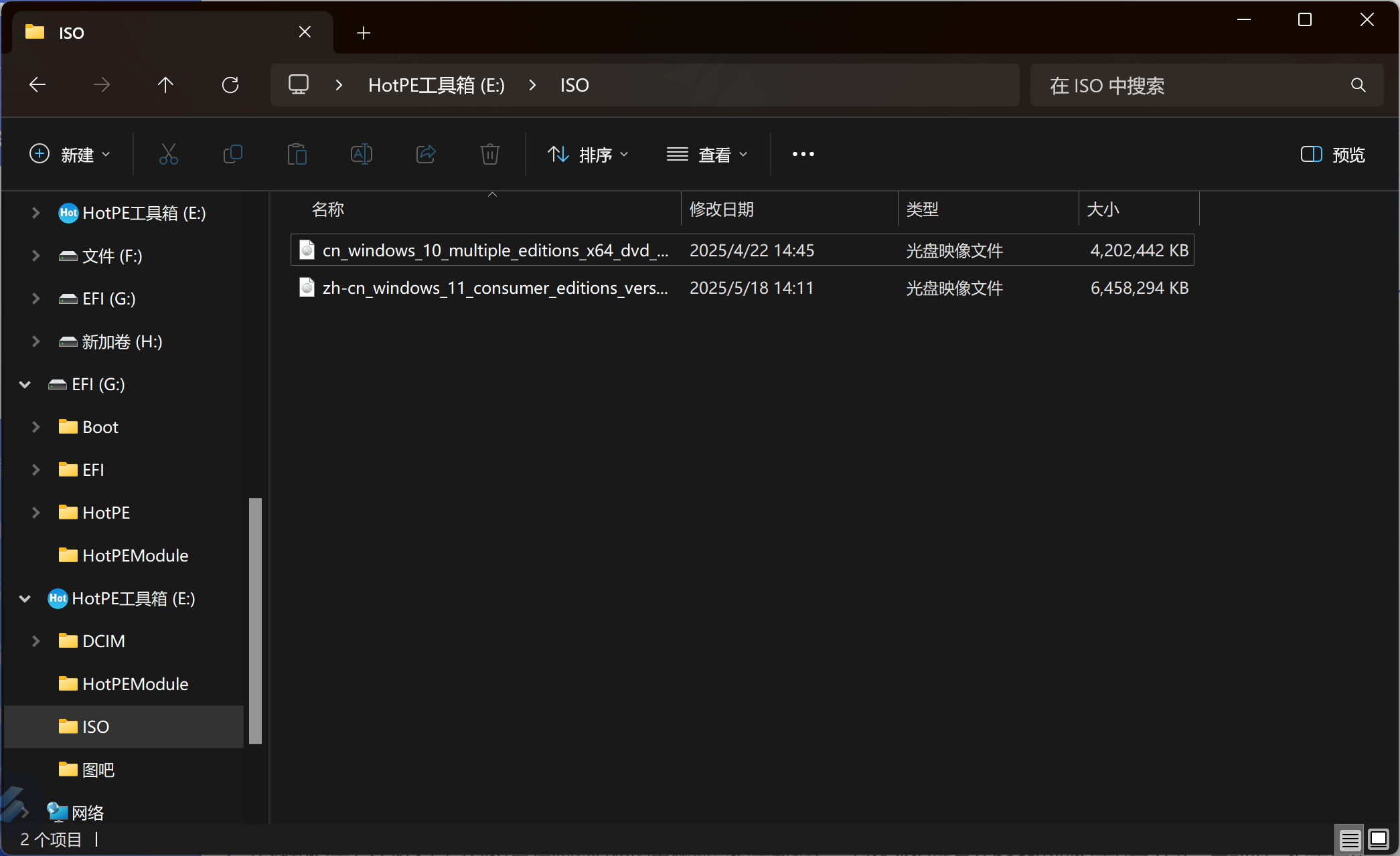Click the Copy icon in toolbar
The image size is (1400, 856).
pos(233,155)
